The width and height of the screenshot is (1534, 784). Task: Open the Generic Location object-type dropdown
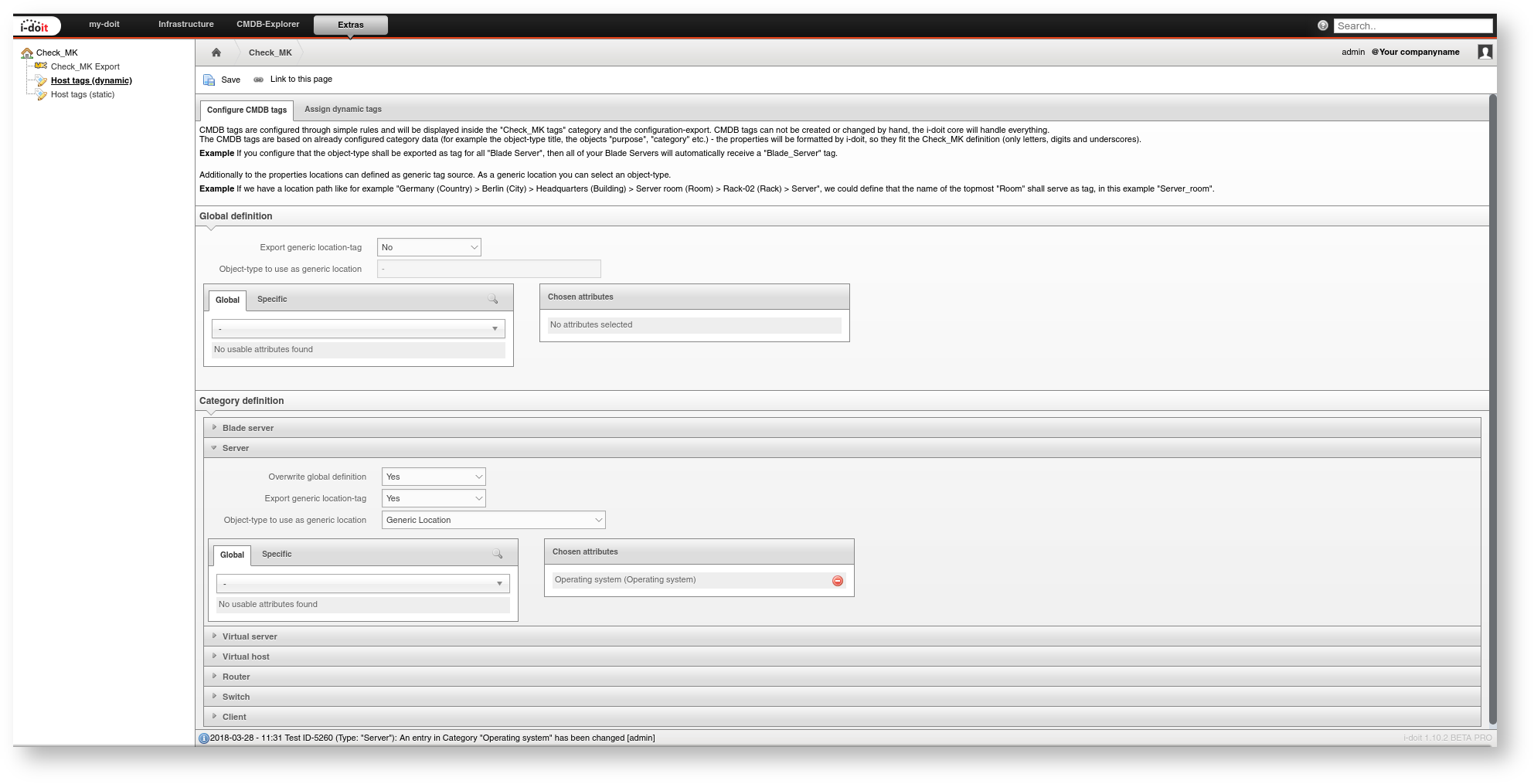493,520
